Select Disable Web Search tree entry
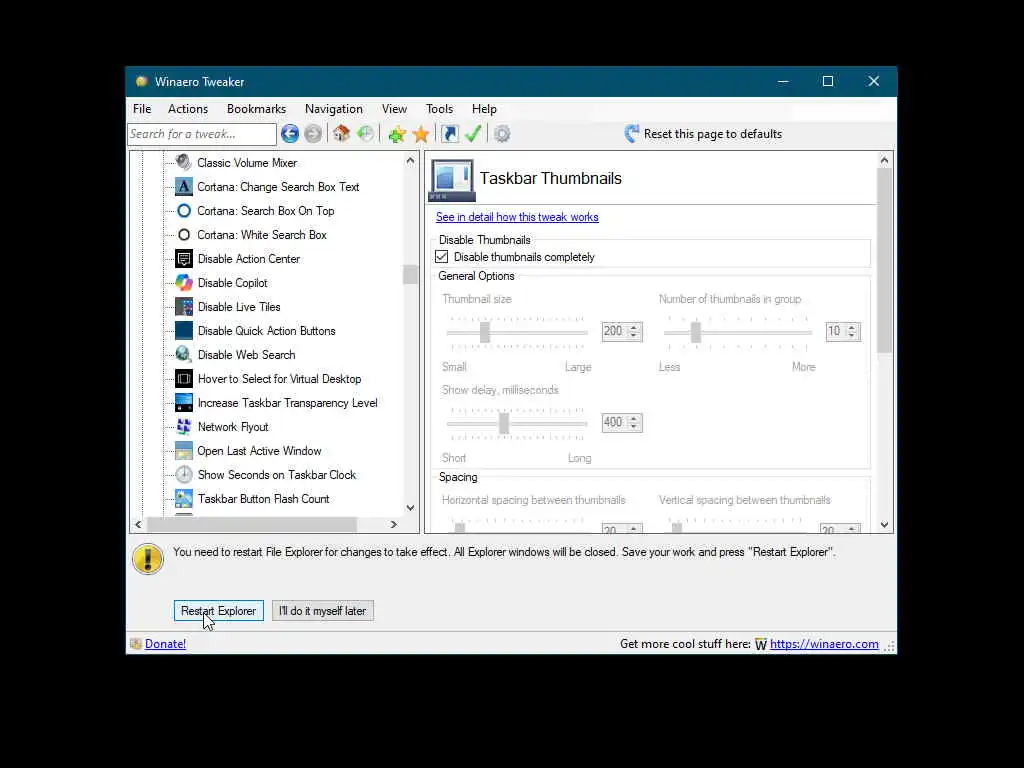The image size is (1024, 768). click(x=246, y=355)
